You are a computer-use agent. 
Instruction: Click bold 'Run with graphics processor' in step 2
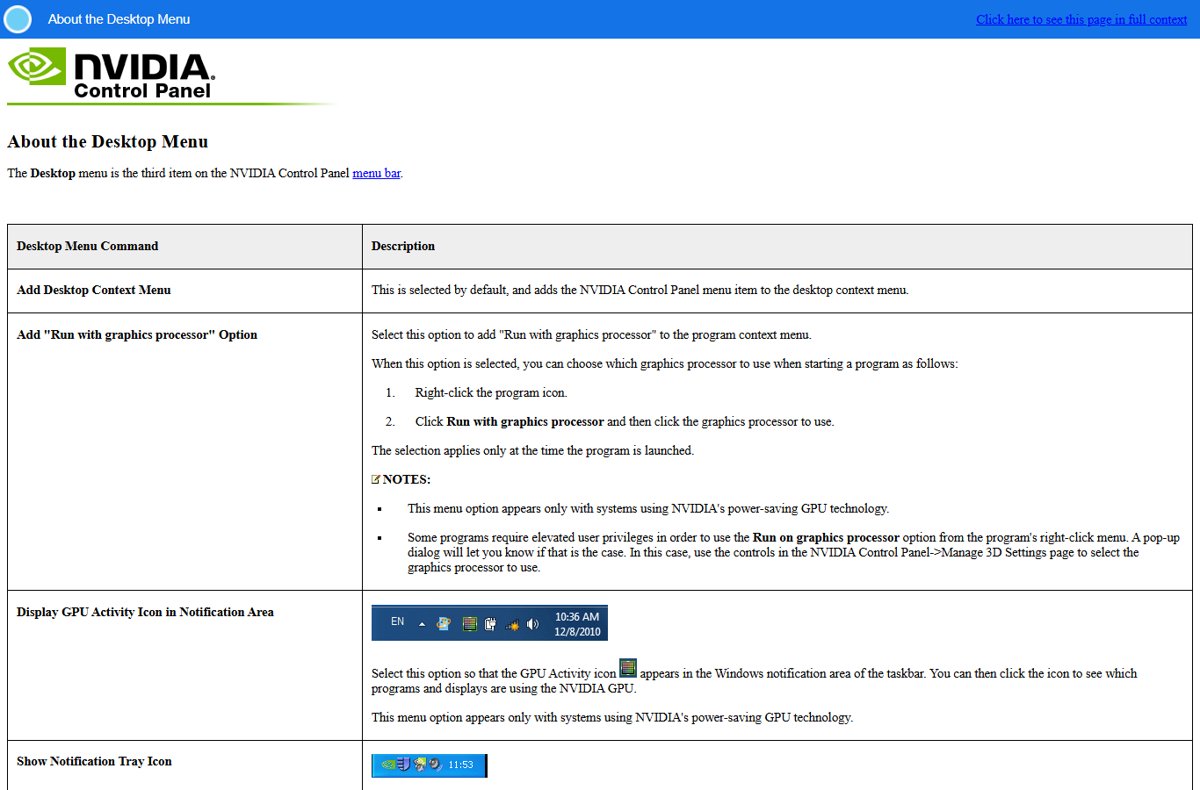(x=525, y=422)
